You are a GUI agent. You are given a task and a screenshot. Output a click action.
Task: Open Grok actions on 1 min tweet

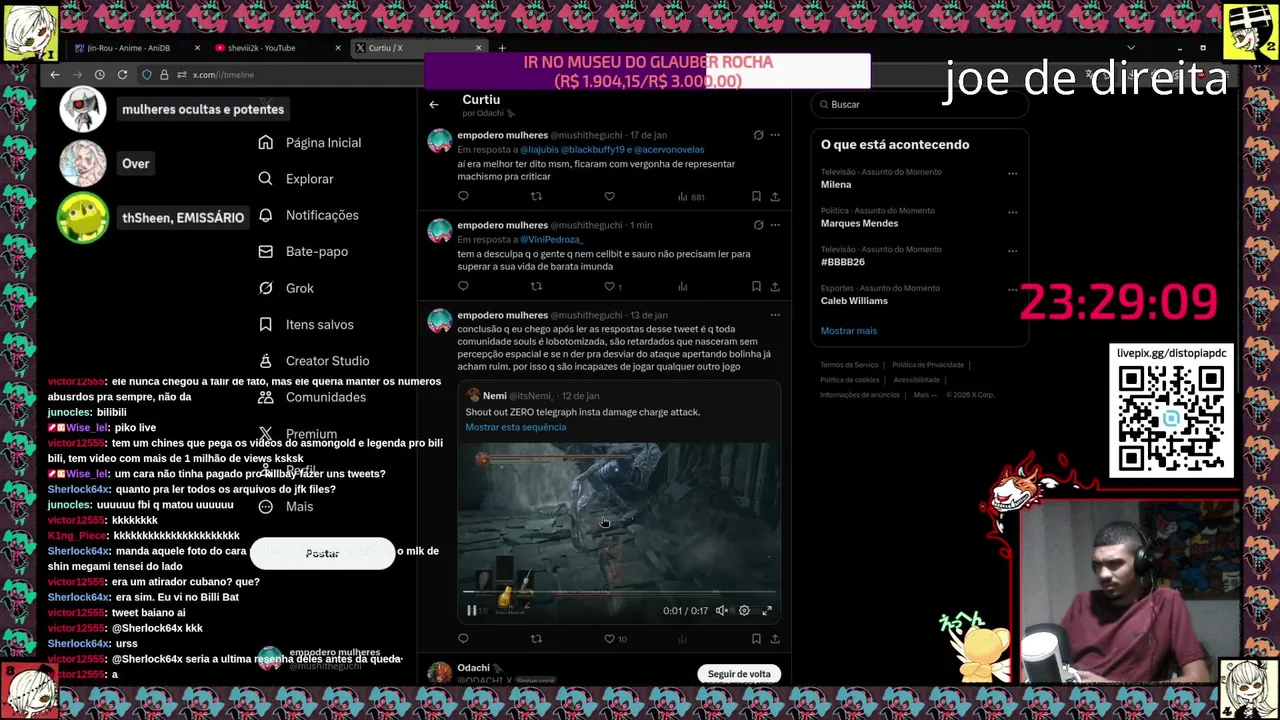pos(758,225)
